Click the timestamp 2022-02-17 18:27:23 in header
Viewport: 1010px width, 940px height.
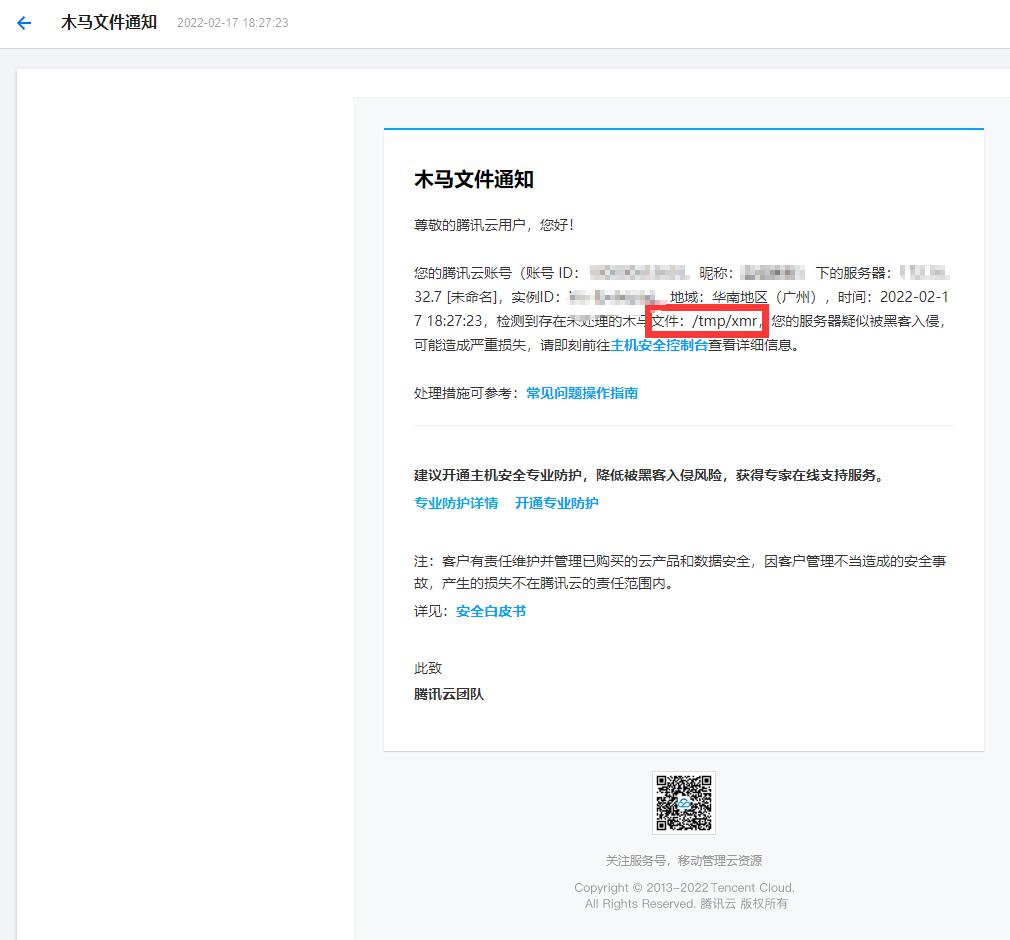[x=233, y=23]
